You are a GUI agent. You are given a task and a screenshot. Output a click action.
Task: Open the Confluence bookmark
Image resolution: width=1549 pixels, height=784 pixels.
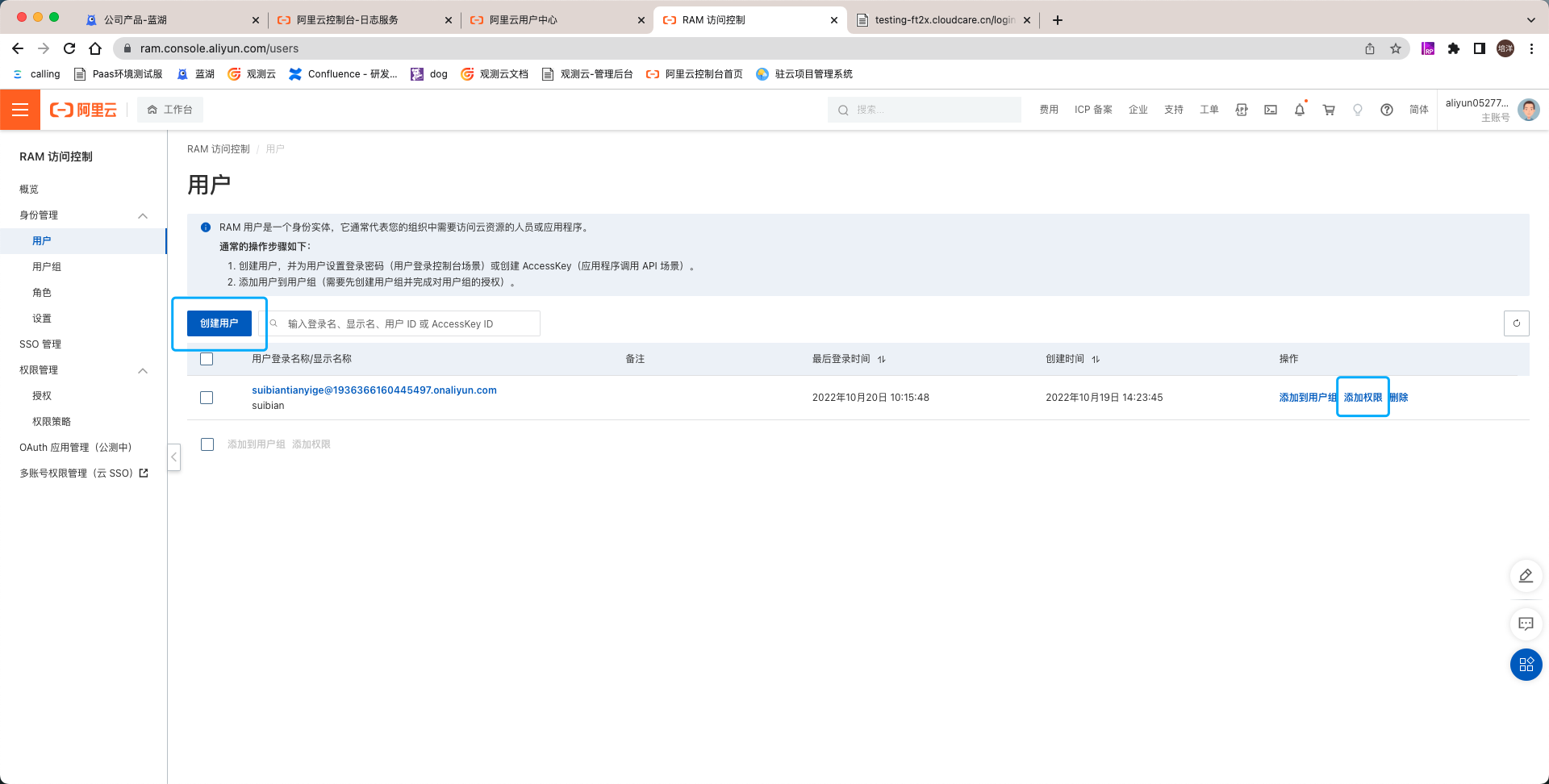click(x=343, y=74)
